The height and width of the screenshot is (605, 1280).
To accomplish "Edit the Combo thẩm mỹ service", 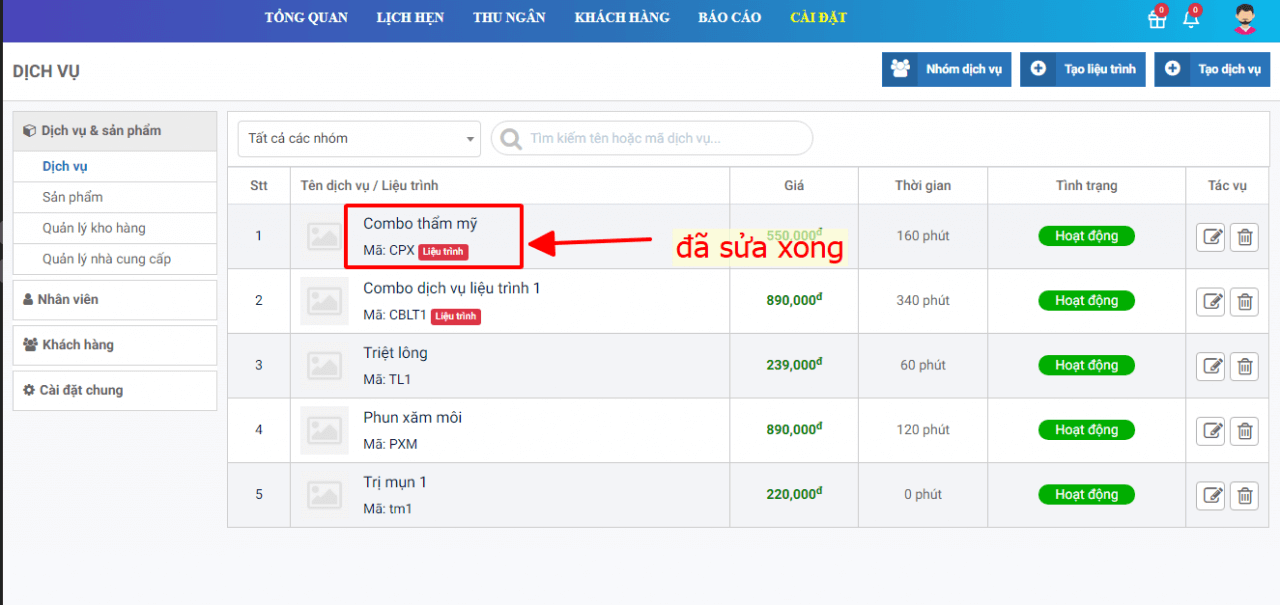I will pyautogui.click(x=1211, y=237).
